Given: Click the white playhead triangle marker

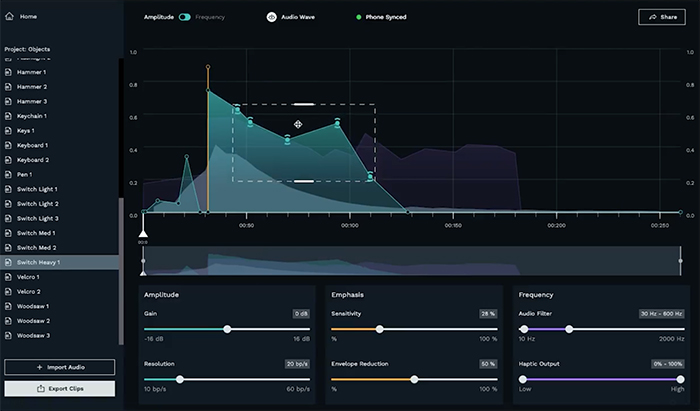Looking at the screenshot, I should pos(143,231).
